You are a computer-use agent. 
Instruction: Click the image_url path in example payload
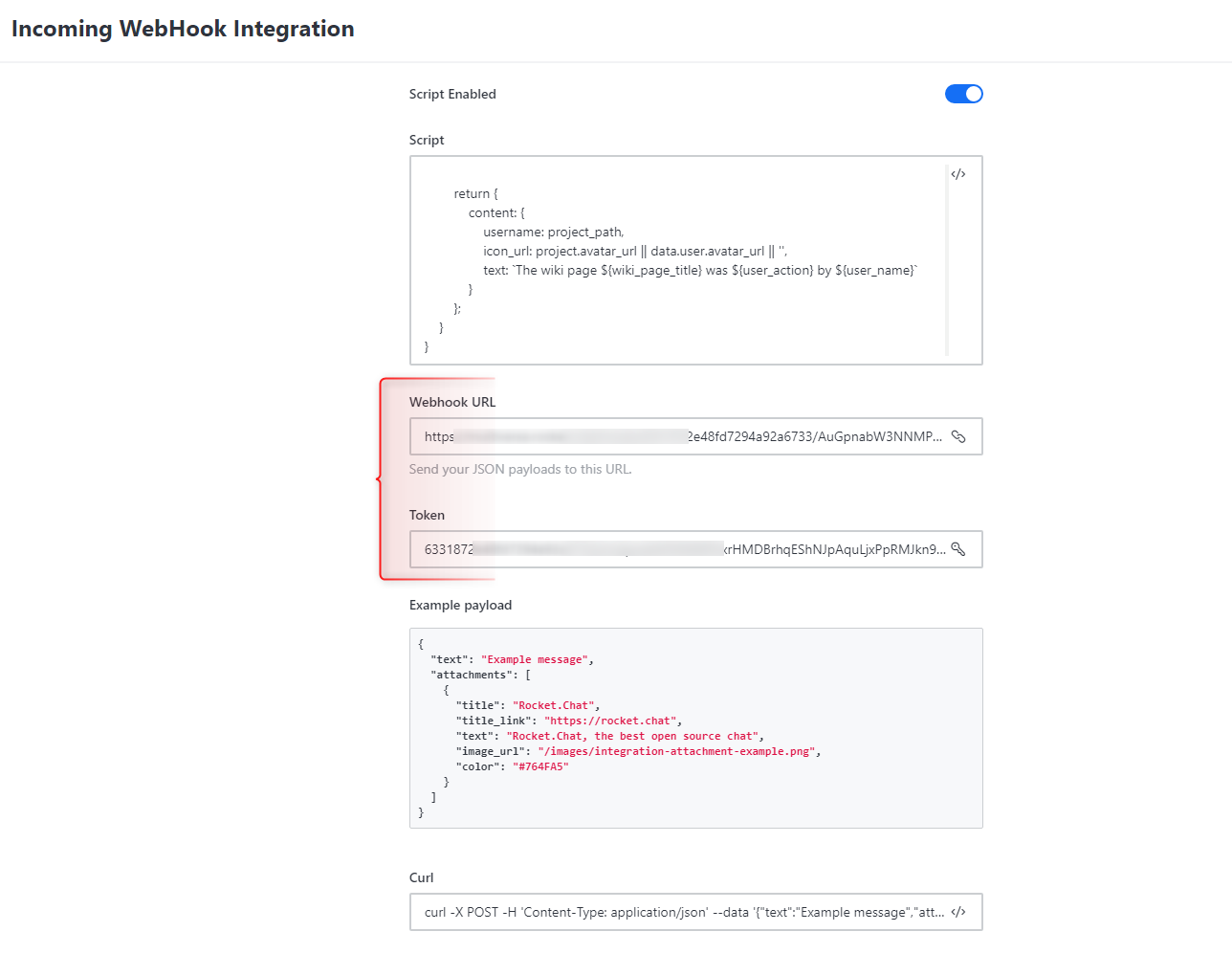pos(675,751)
